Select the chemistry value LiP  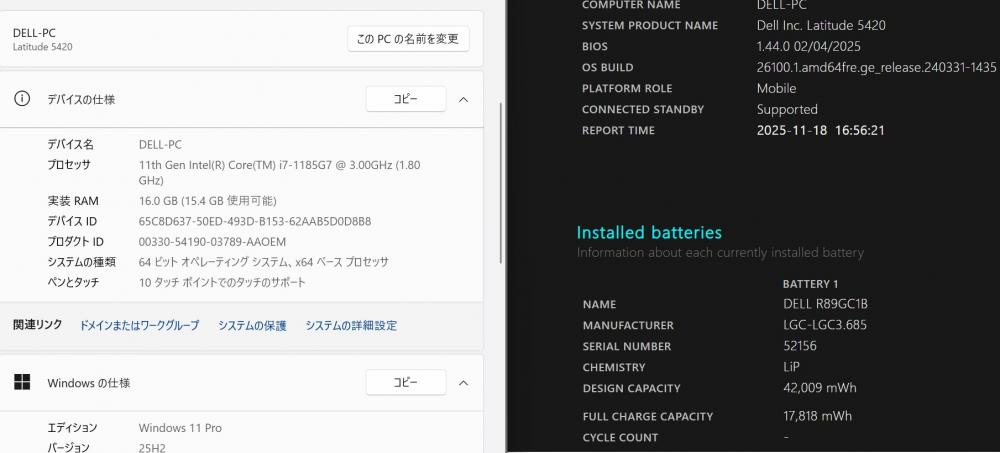click(x=791, y=367)
